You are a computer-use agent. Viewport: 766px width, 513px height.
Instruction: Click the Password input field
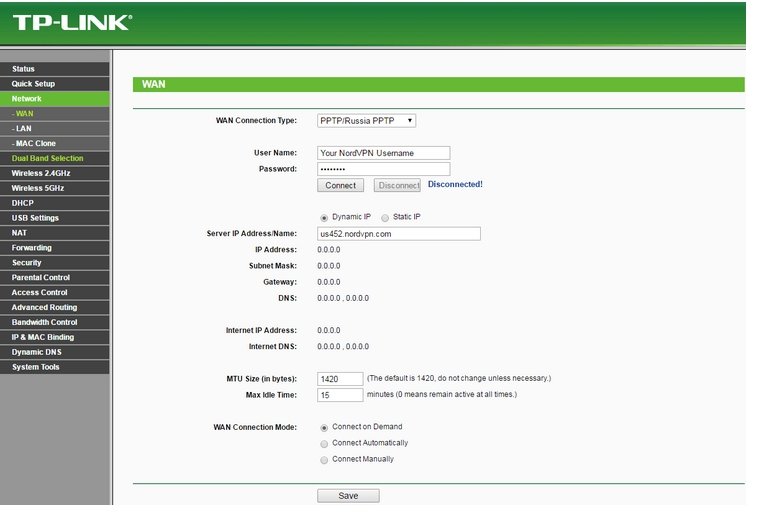383,169
